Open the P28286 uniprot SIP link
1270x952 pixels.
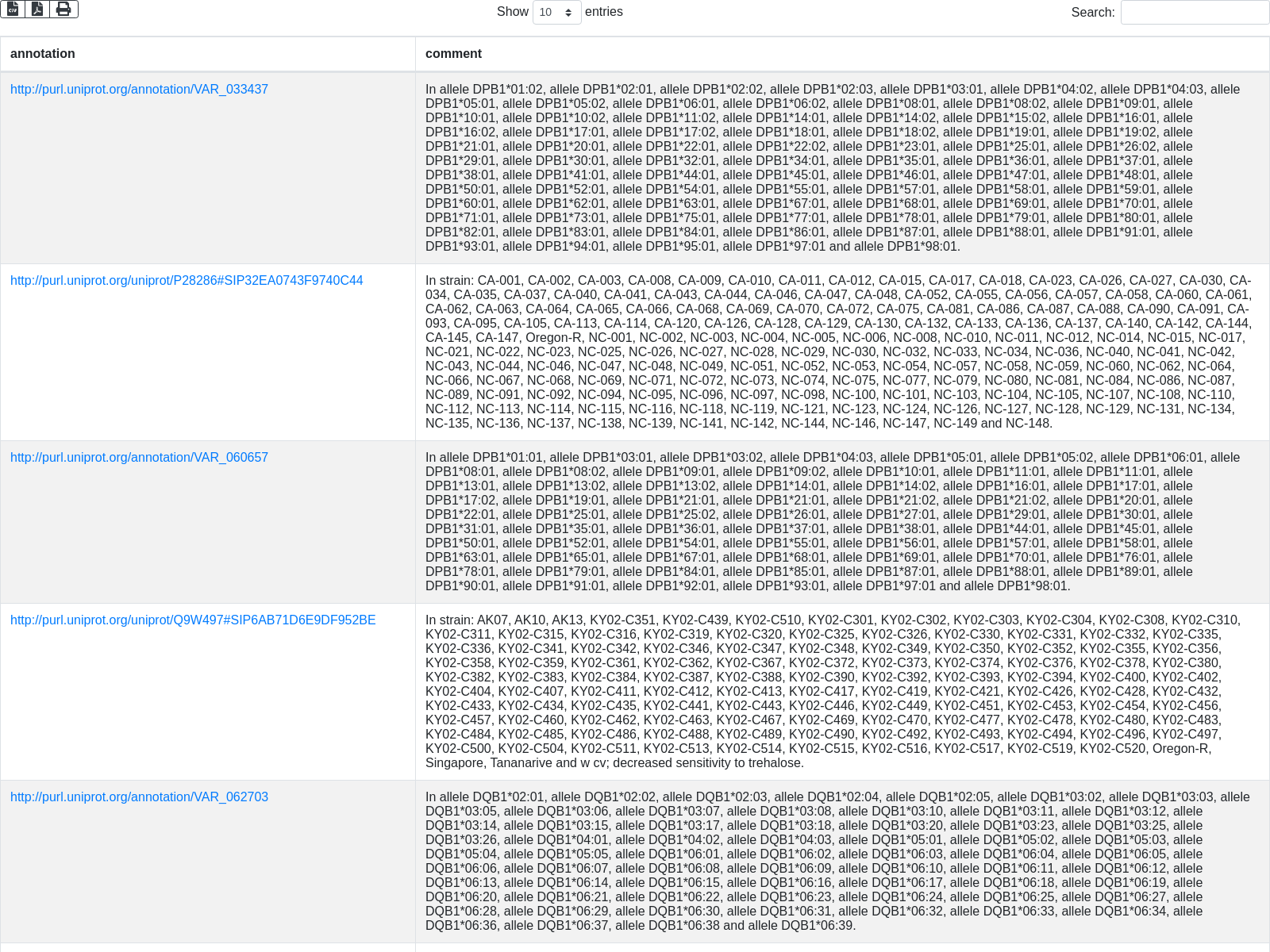187,281
